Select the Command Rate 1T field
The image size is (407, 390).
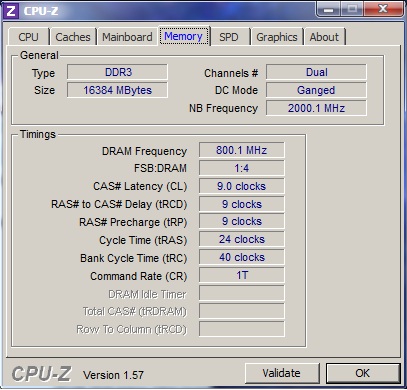pyautogui.click(x=242, y=275)
